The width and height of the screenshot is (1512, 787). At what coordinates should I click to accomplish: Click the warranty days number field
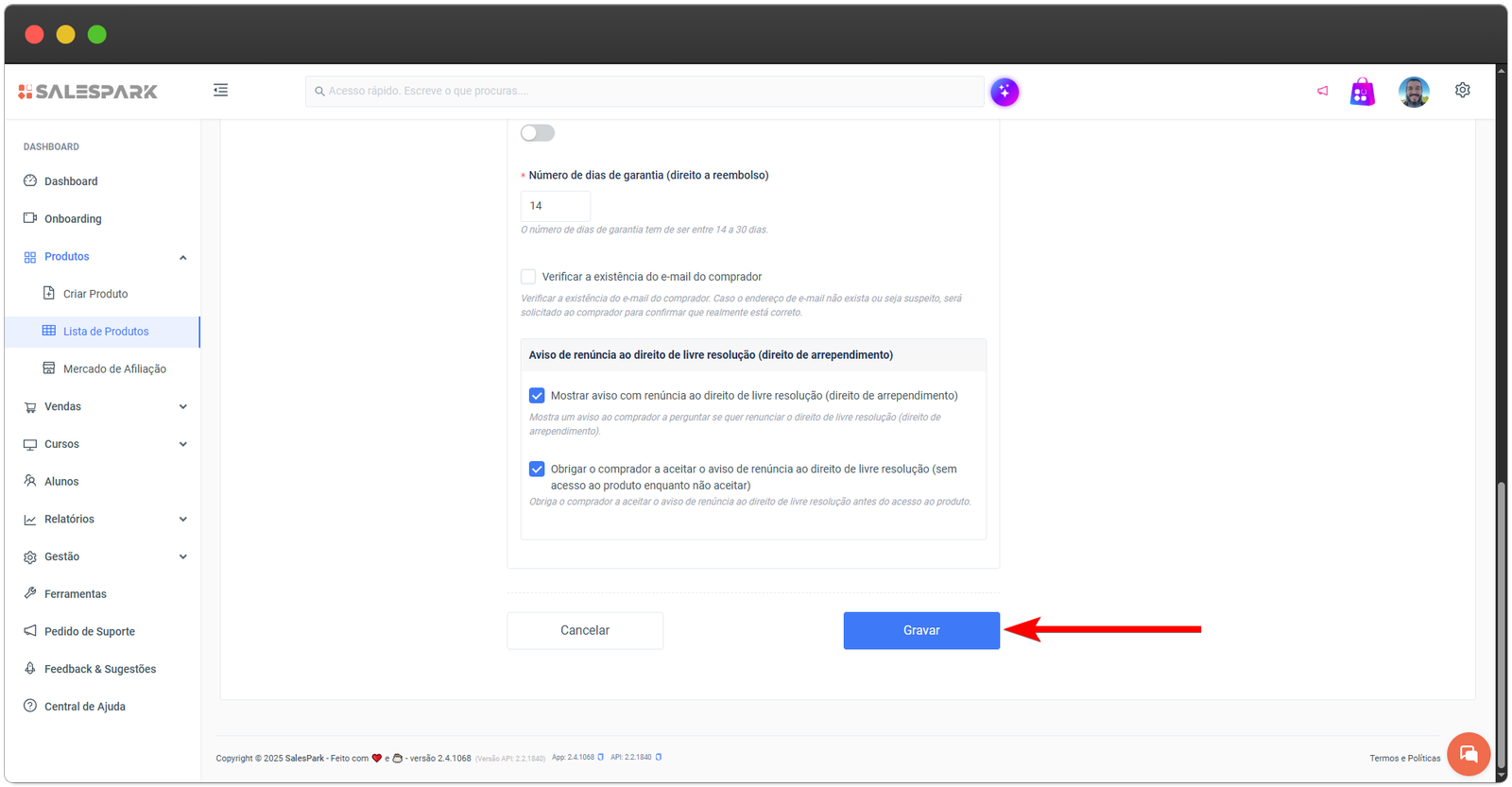point(555,206)
